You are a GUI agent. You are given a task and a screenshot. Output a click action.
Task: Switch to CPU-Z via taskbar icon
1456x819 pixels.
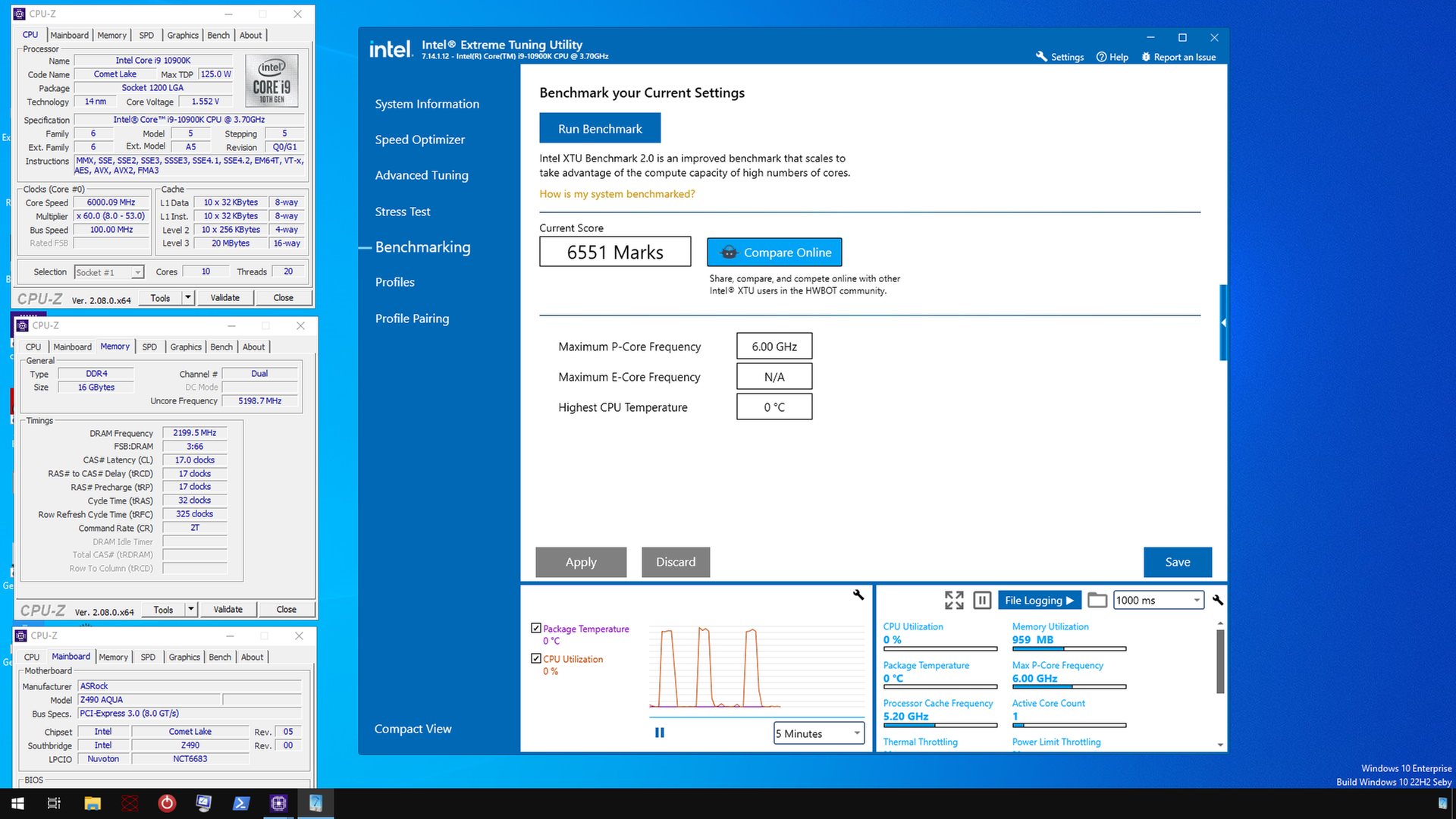(x=278, y=803)
